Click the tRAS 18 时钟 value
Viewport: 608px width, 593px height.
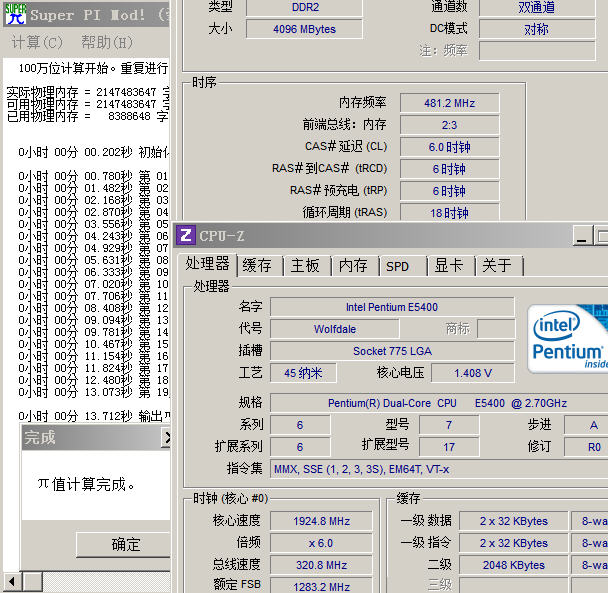coord(449,213)
